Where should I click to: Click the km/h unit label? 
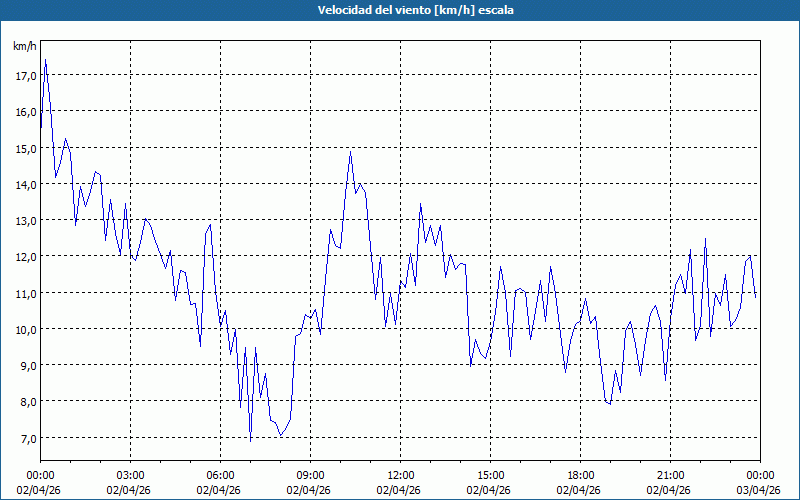pos(24,47)
